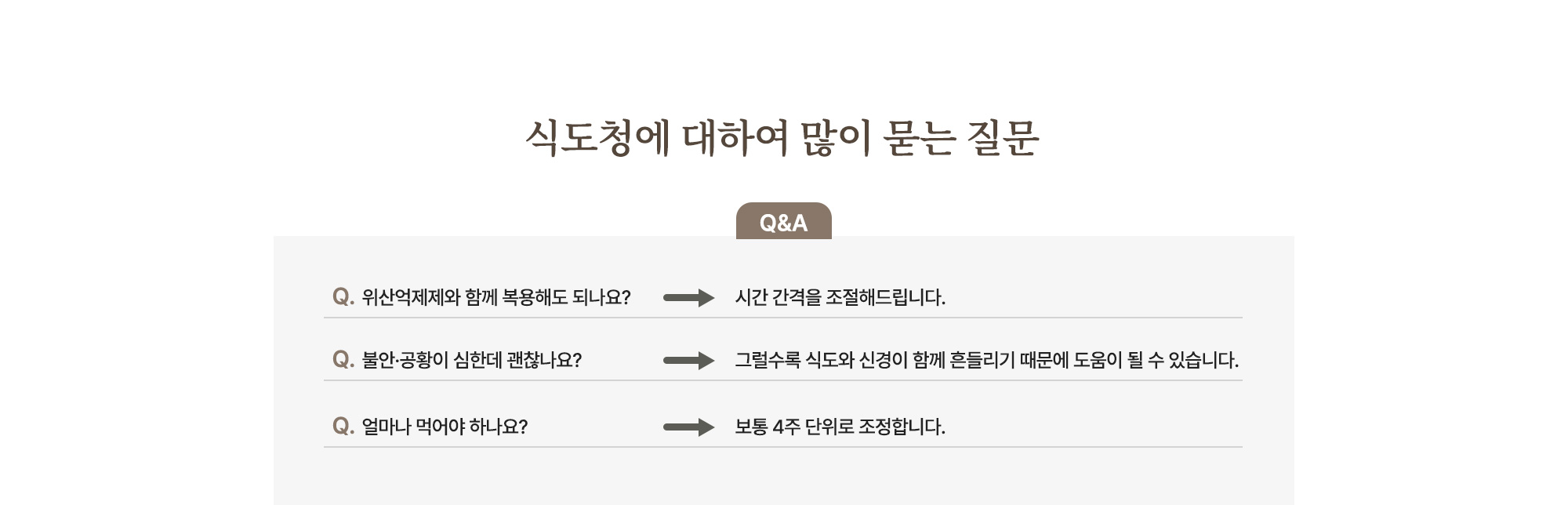Select the answer 시간 간격을 조절해드립니다
Viewport: 1568px width, 505px height.
[840, 298]
